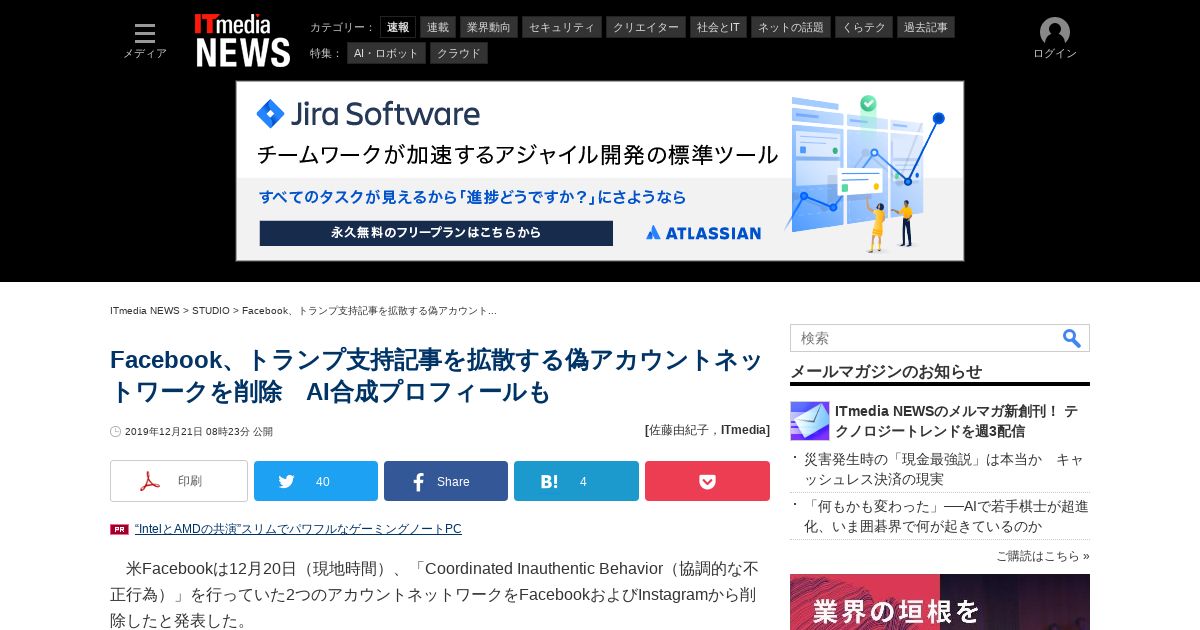The height and width of the screenshot is (630, 1200).
Task: Click the article headline about Facebook
Action: [437, 375]
